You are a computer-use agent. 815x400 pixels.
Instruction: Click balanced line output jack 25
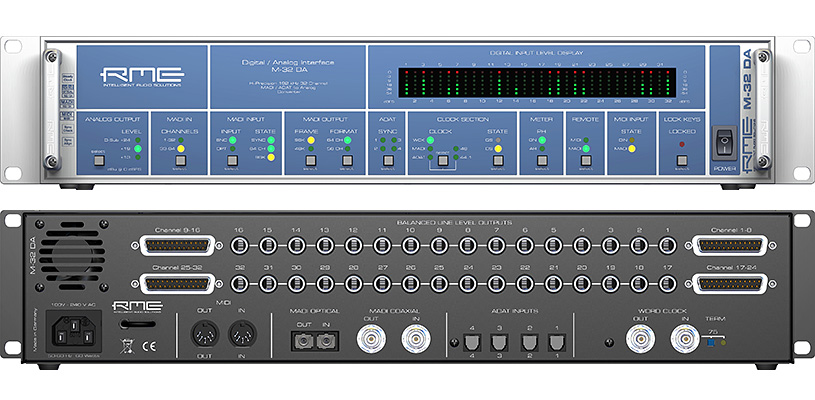[x=439, y=284]
